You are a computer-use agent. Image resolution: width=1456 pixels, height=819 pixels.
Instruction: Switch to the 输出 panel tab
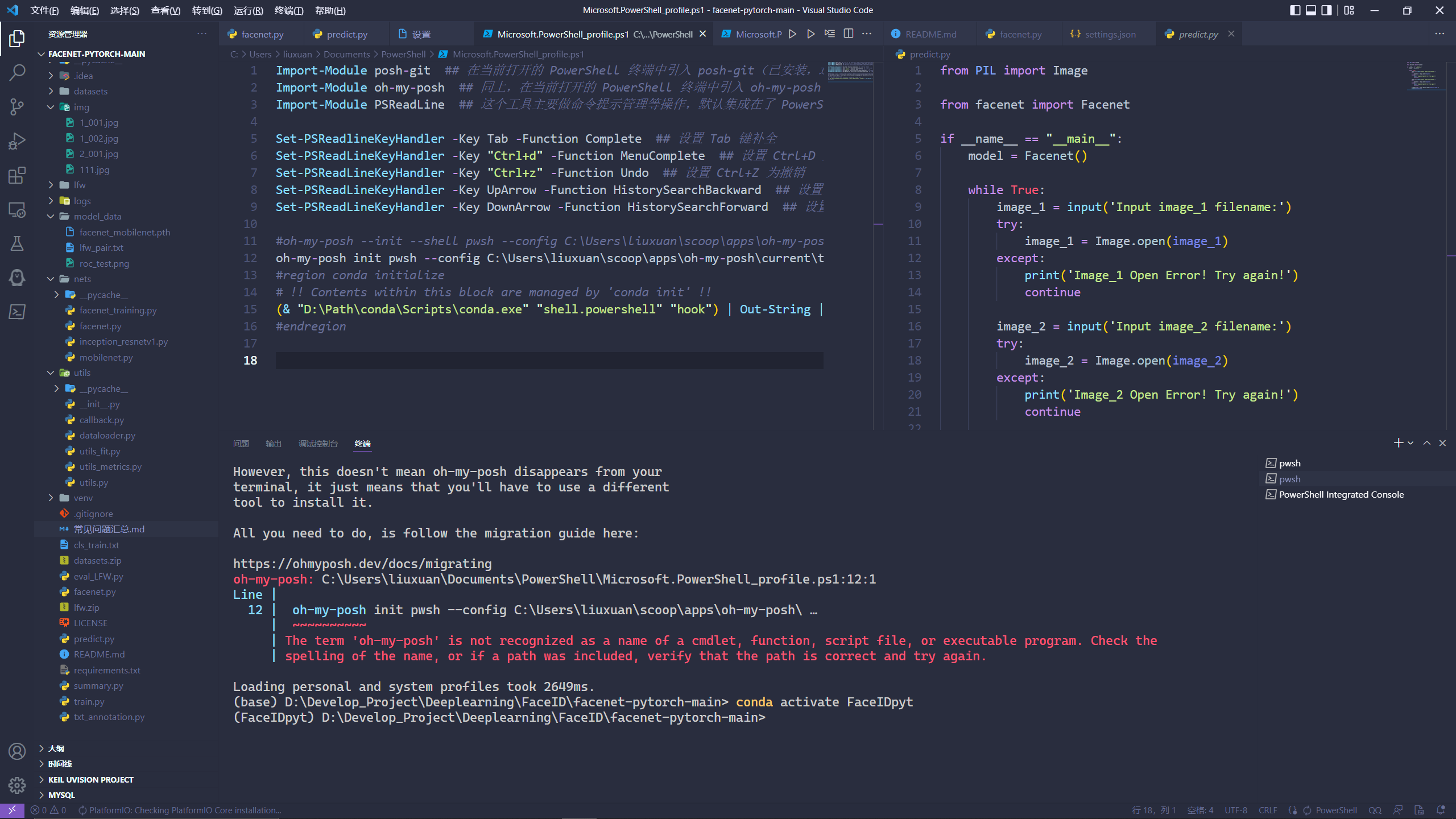pyautogui.click(x=273, y=444)
